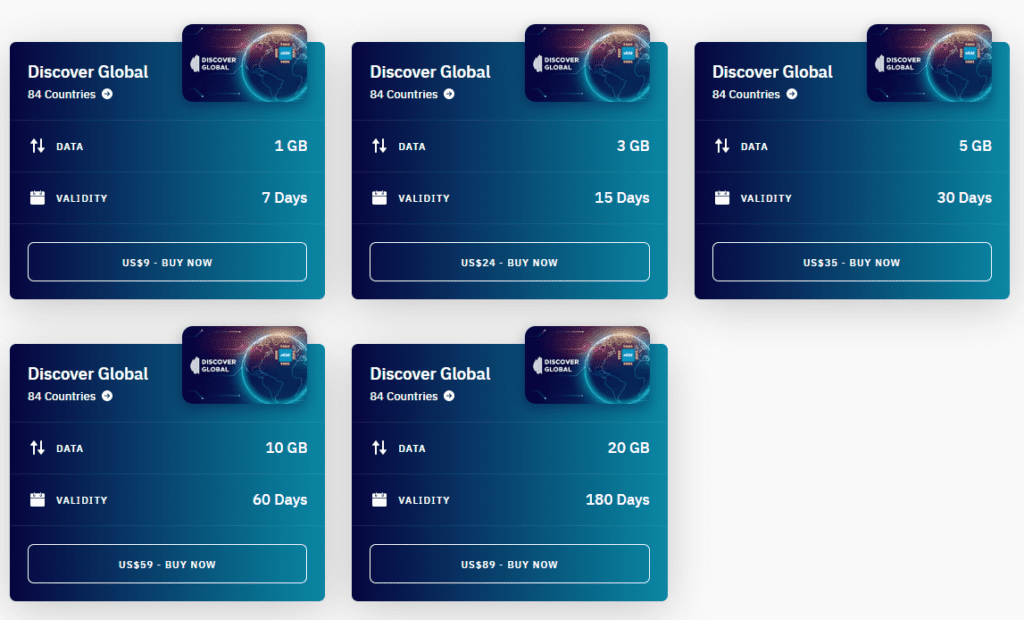
Task: Click the data arrows icon on the 3 GB card
Action: 379,146
